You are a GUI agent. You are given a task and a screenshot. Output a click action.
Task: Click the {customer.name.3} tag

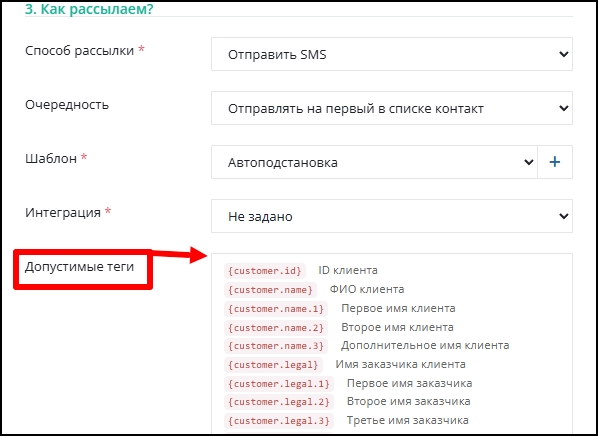(276, 346)
